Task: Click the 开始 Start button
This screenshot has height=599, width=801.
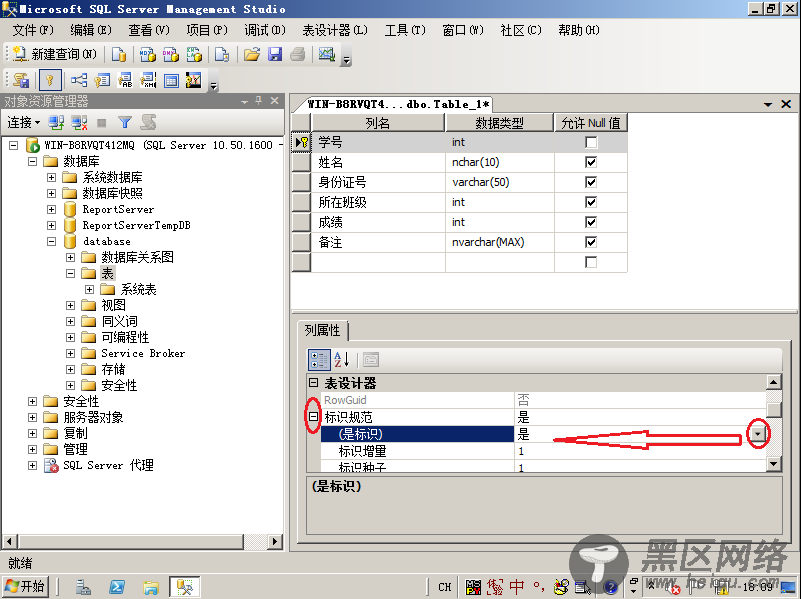Action: tap(26, 586)
